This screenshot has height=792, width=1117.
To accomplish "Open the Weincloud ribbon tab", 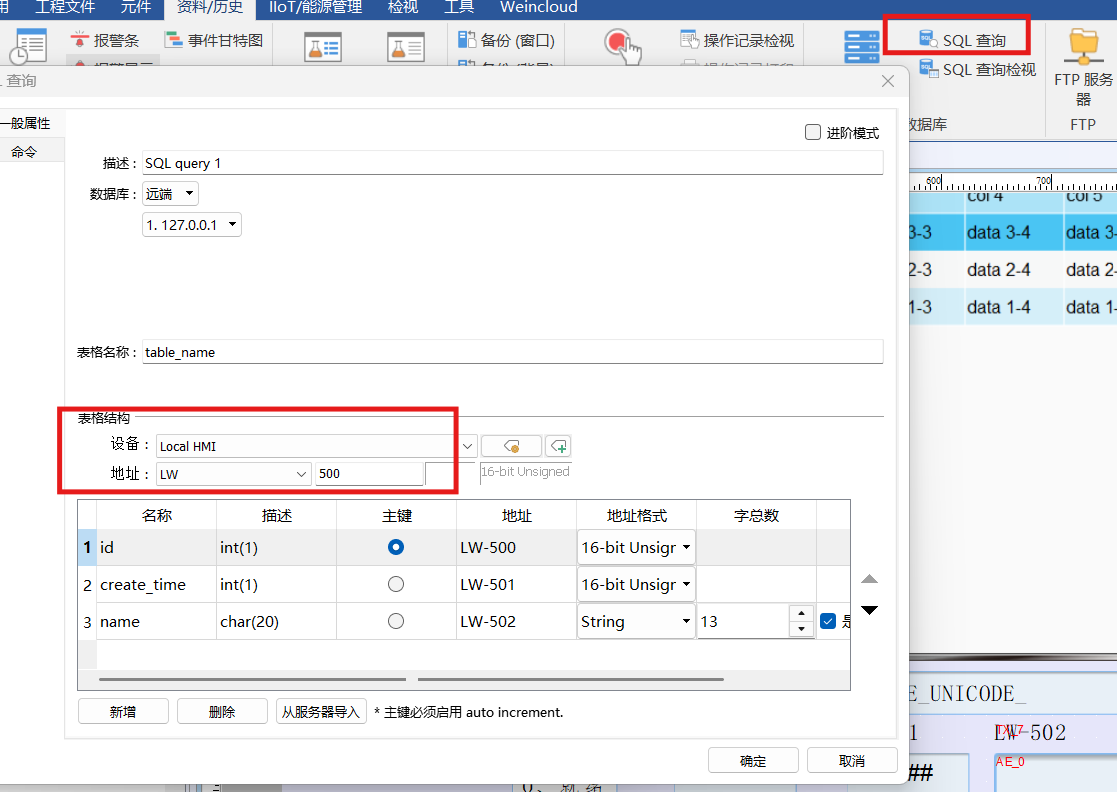I will 539,8.
